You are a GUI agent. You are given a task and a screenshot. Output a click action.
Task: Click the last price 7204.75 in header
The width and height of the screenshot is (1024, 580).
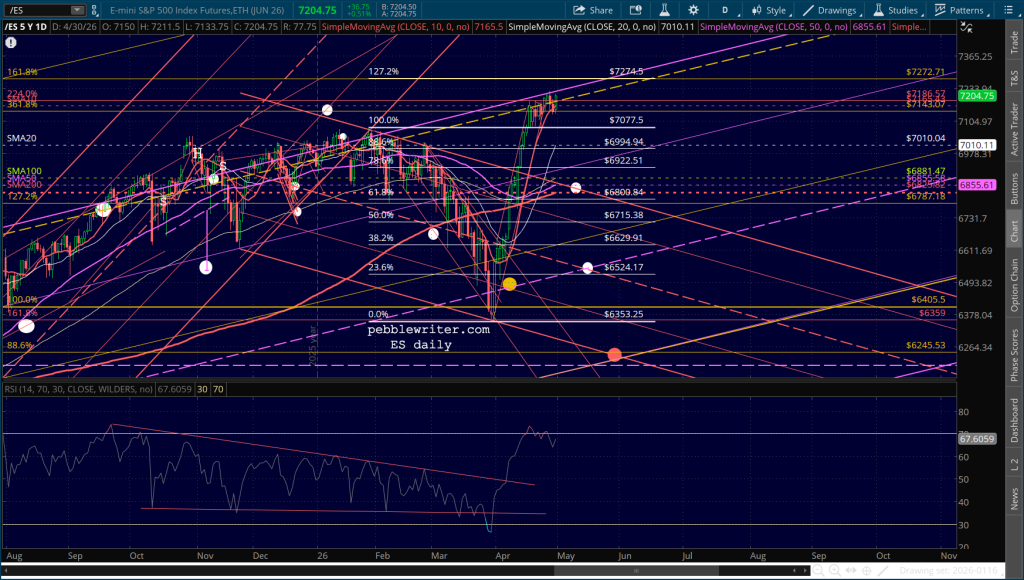pyautogui.click(x=317, y=10)
